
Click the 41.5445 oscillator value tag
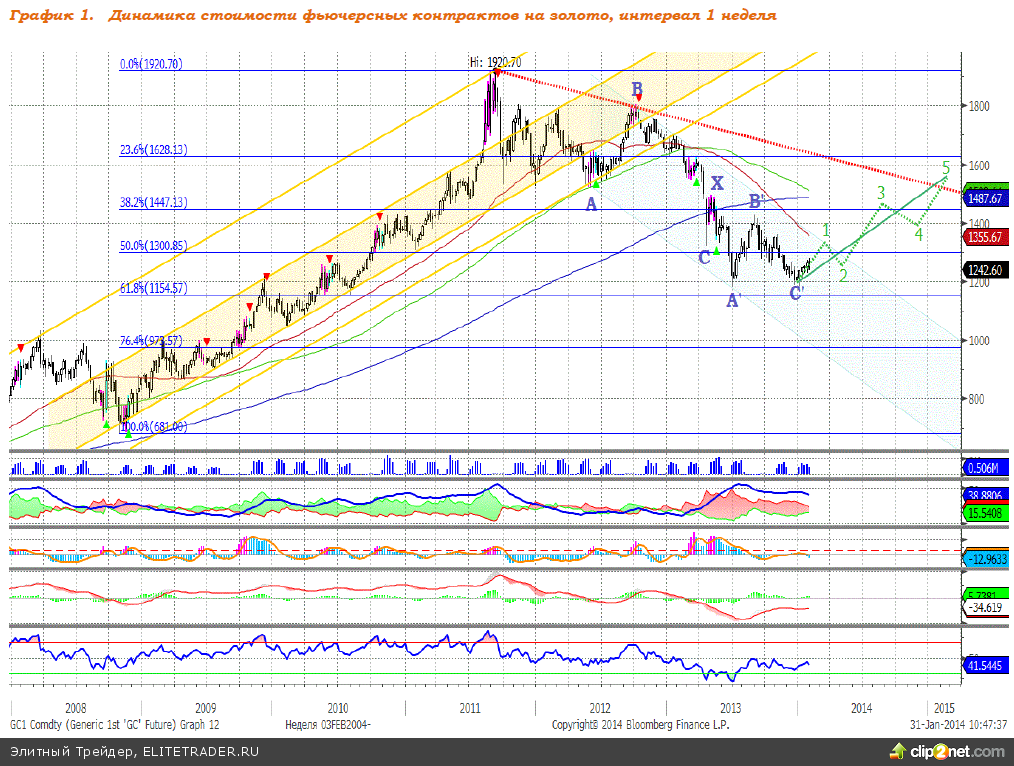pyautogui.click(x=987, y=664)
